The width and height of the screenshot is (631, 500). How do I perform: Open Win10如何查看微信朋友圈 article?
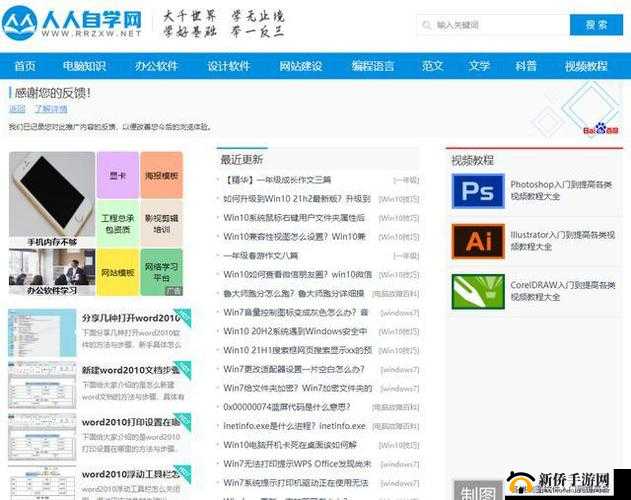(x=297, y=275)
